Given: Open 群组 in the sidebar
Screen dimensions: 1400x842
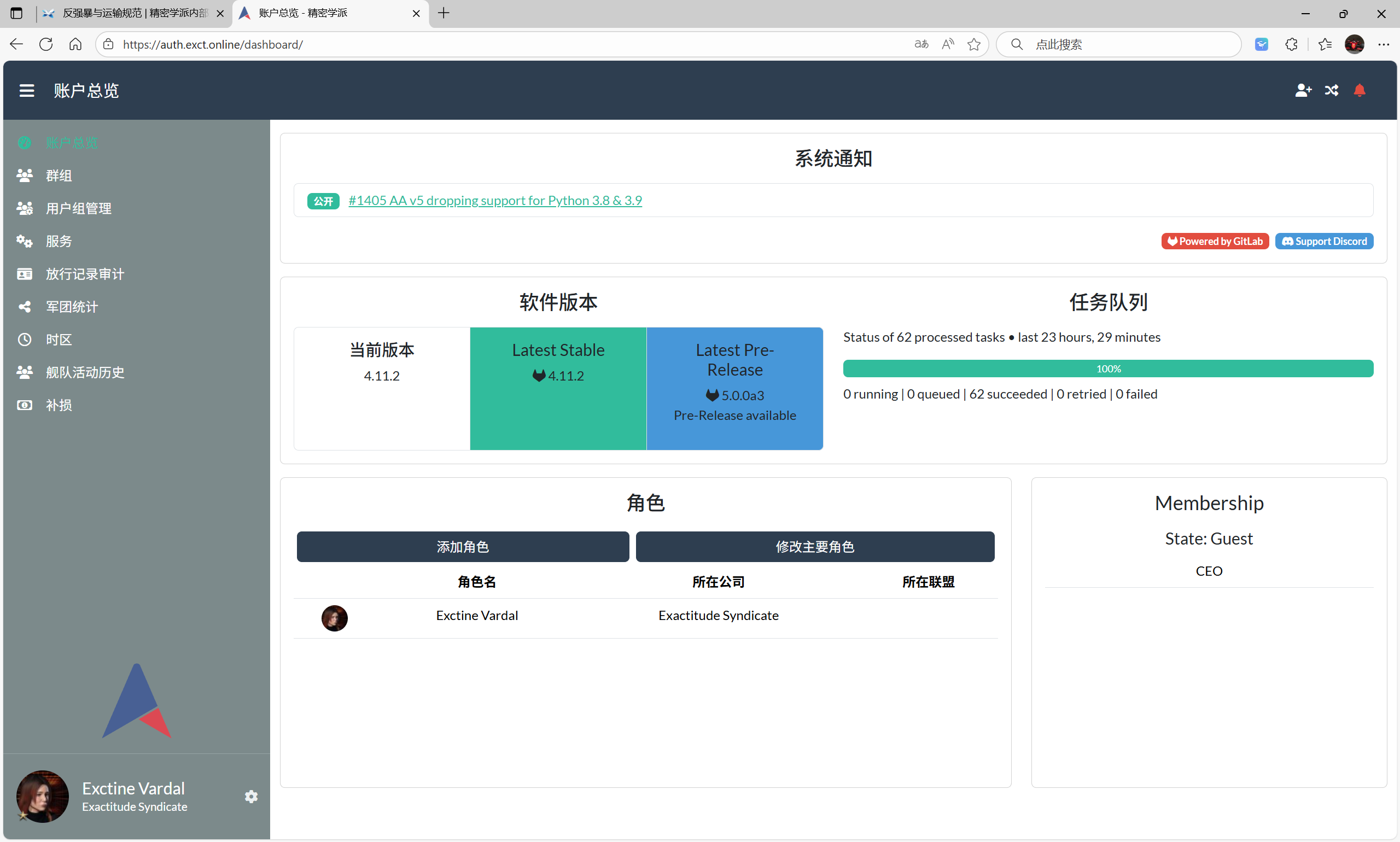Looking at the screenshot, I should click(59, 176).
